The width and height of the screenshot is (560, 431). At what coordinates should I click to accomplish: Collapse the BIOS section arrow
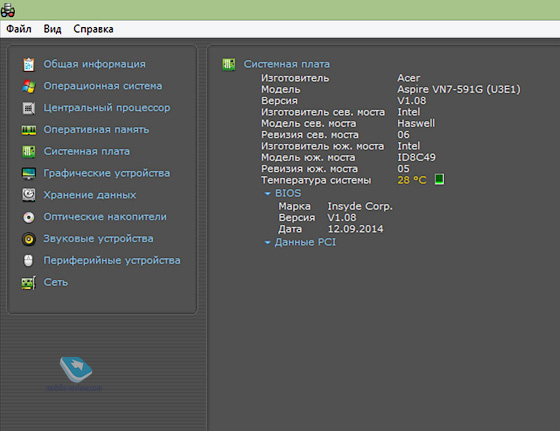(268, 194)
